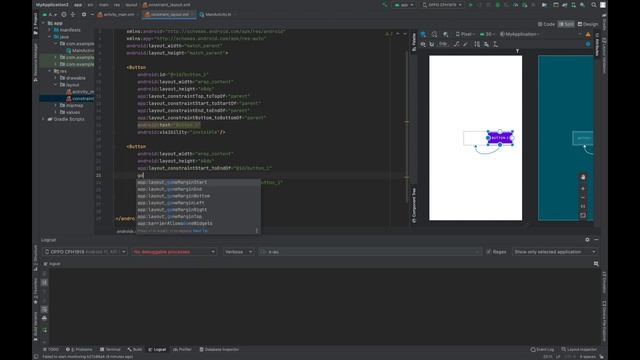Open Component Tree side tab

pyautogui.click(x=414, y=206)
